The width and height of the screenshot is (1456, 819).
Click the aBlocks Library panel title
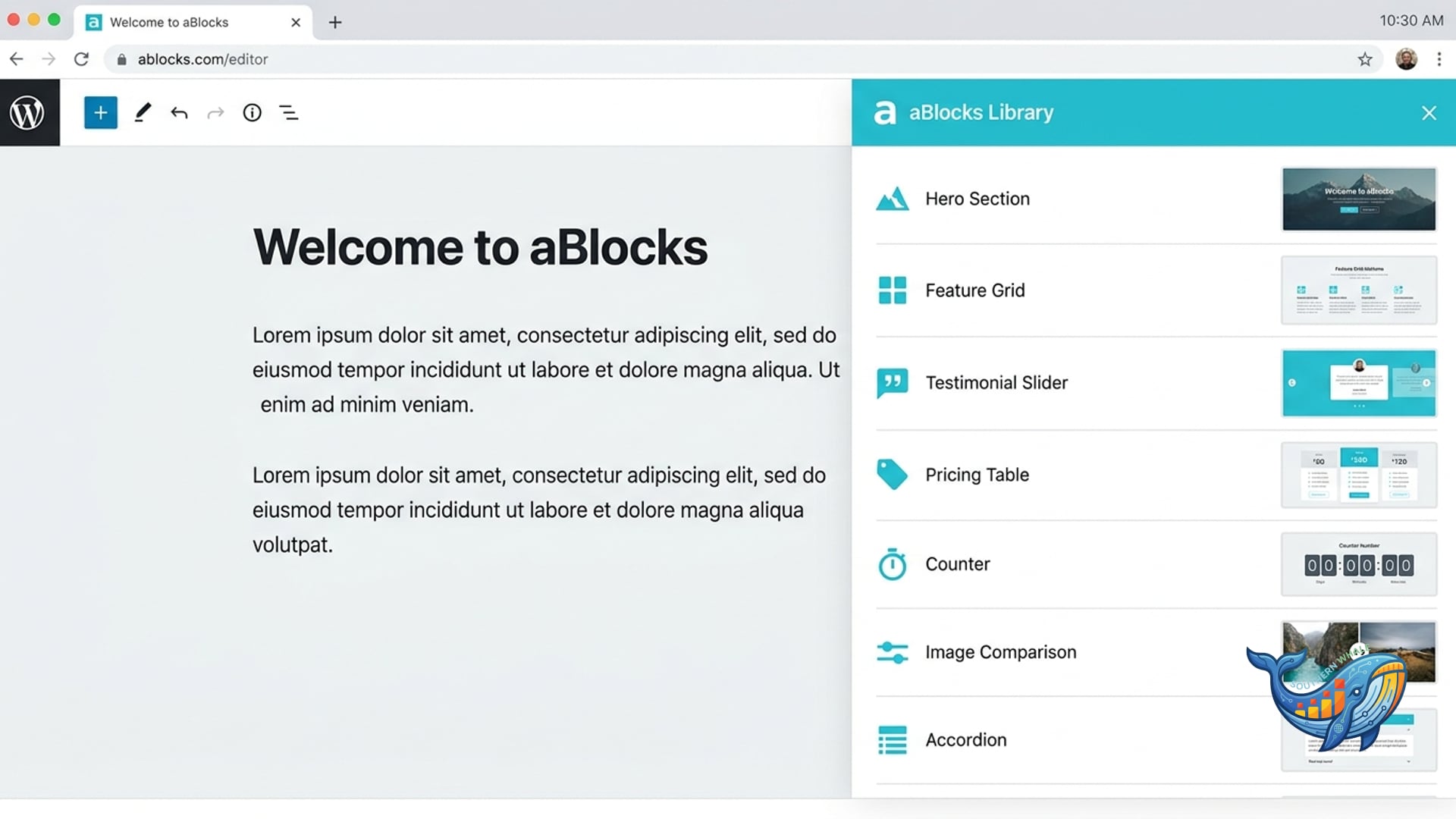click(x=981, y=112)
